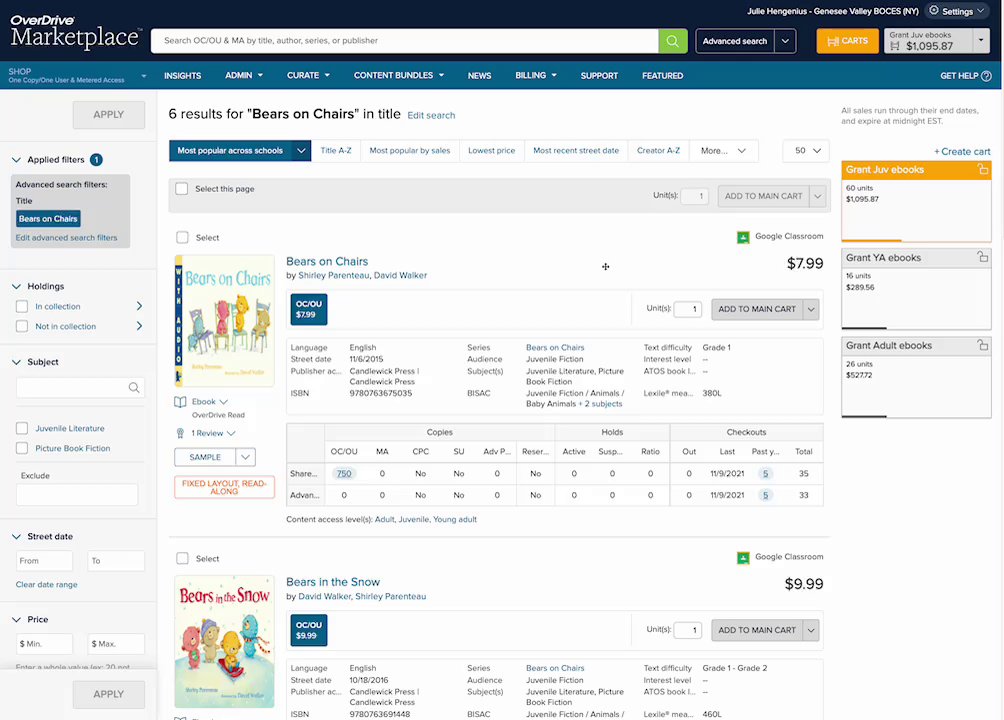This screenshot has height=720, width=1004.
Task: Click the Street date From field
Action: [x=44, y=561]
